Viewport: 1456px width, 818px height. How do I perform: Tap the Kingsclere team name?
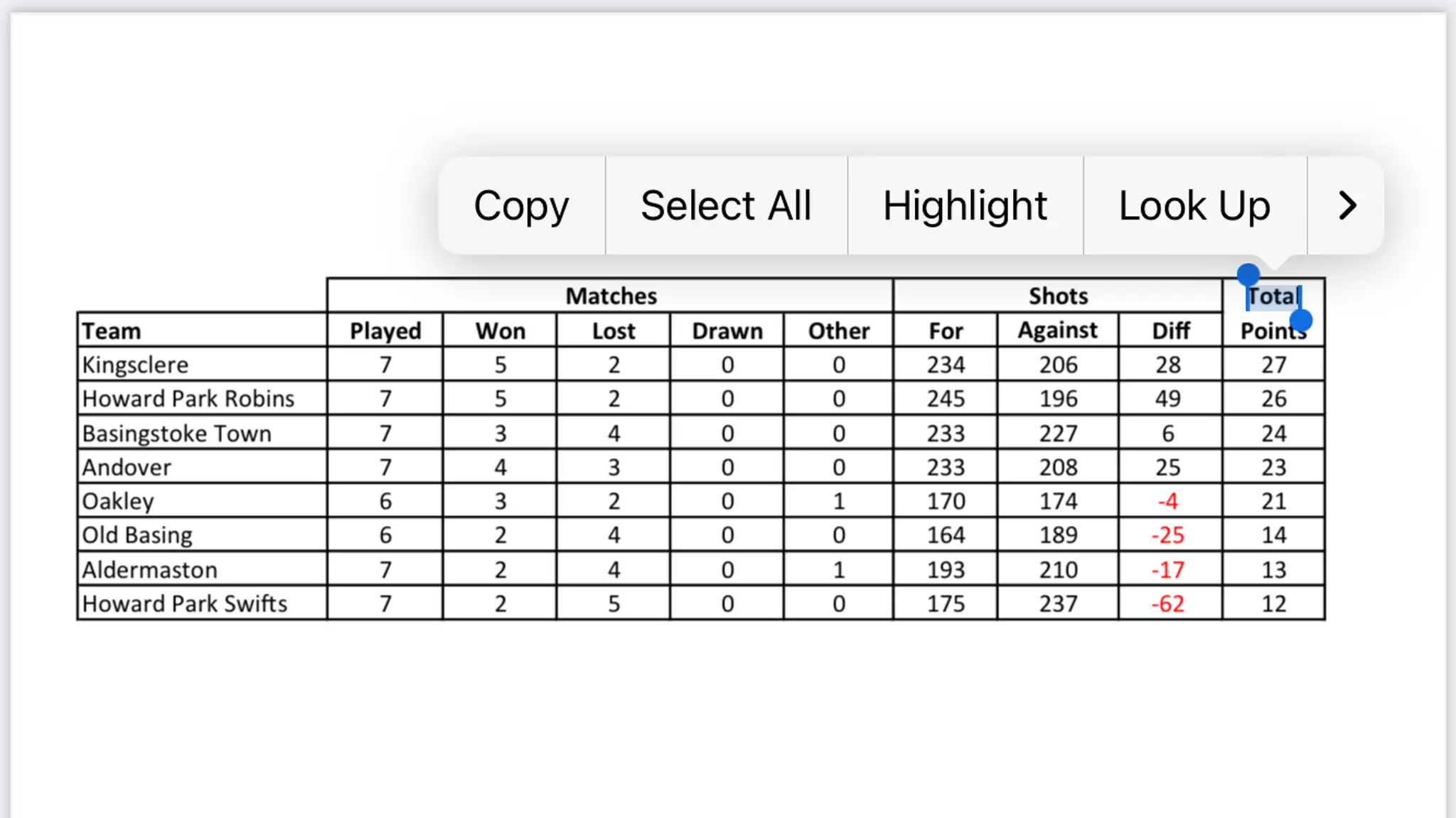135,365
